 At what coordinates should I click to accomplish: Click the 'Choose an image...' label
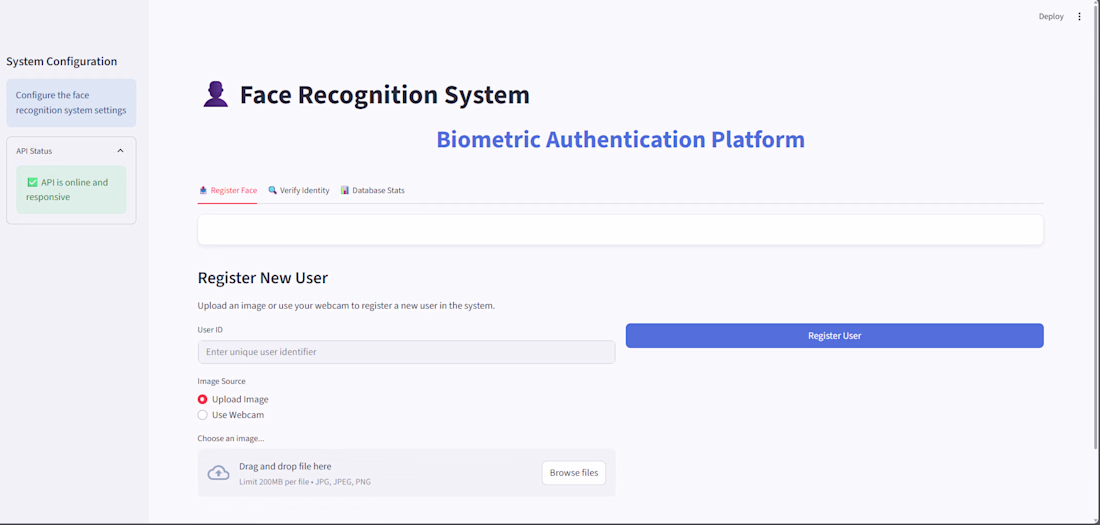(231, 439)
